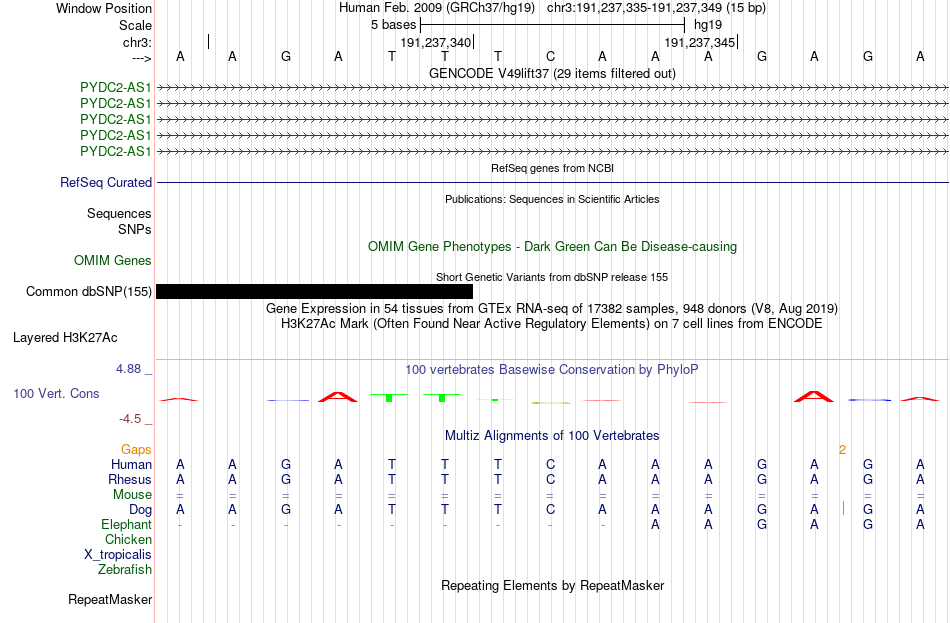Click the 191,237,345 coordinate marker

pyautogui.click(x=699, y=42)
